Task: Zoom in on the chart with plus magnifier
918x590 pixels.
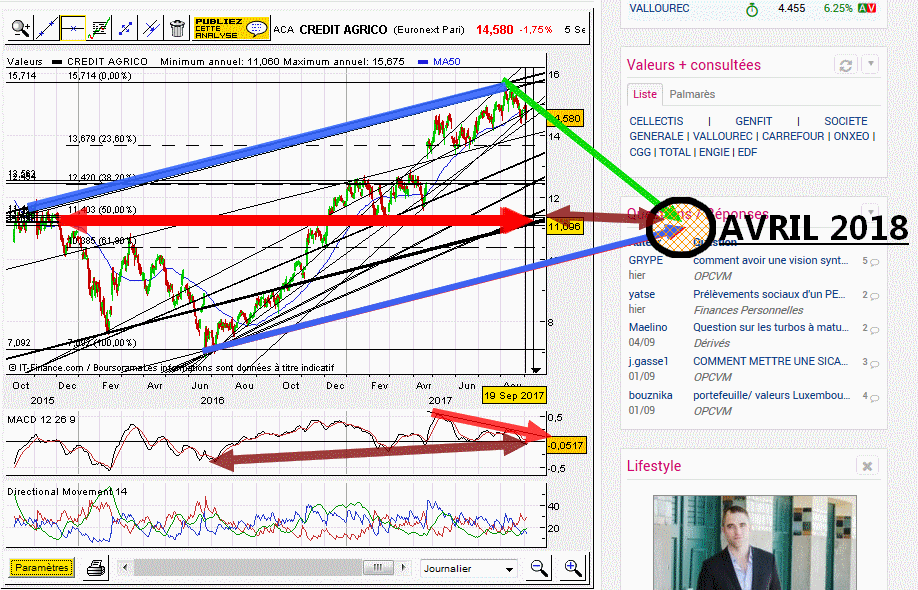Action: [573, 568]
